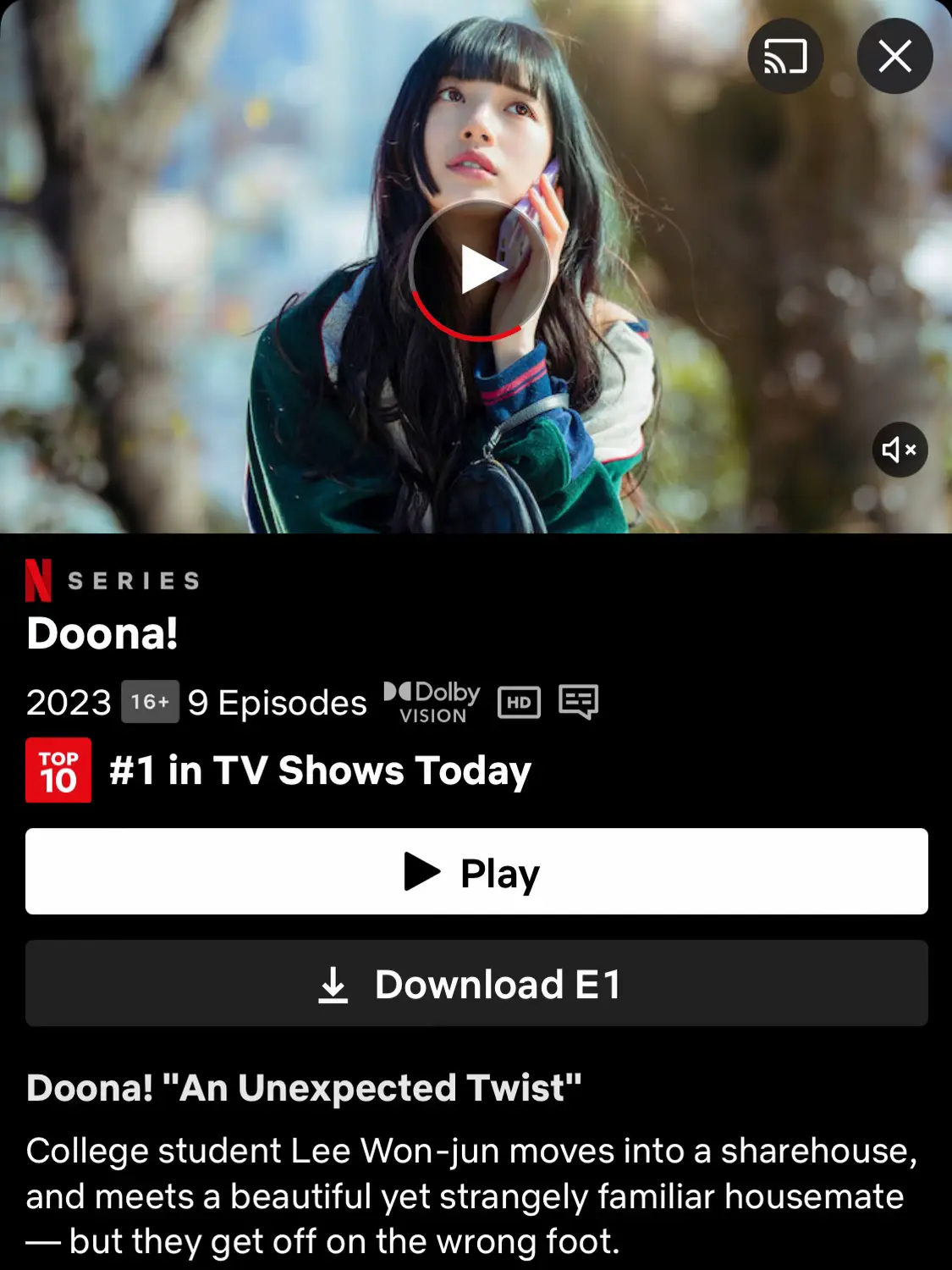Tap the download arrow icon
The width and height of the screenshot is (952, 1270).
[333, 985]
